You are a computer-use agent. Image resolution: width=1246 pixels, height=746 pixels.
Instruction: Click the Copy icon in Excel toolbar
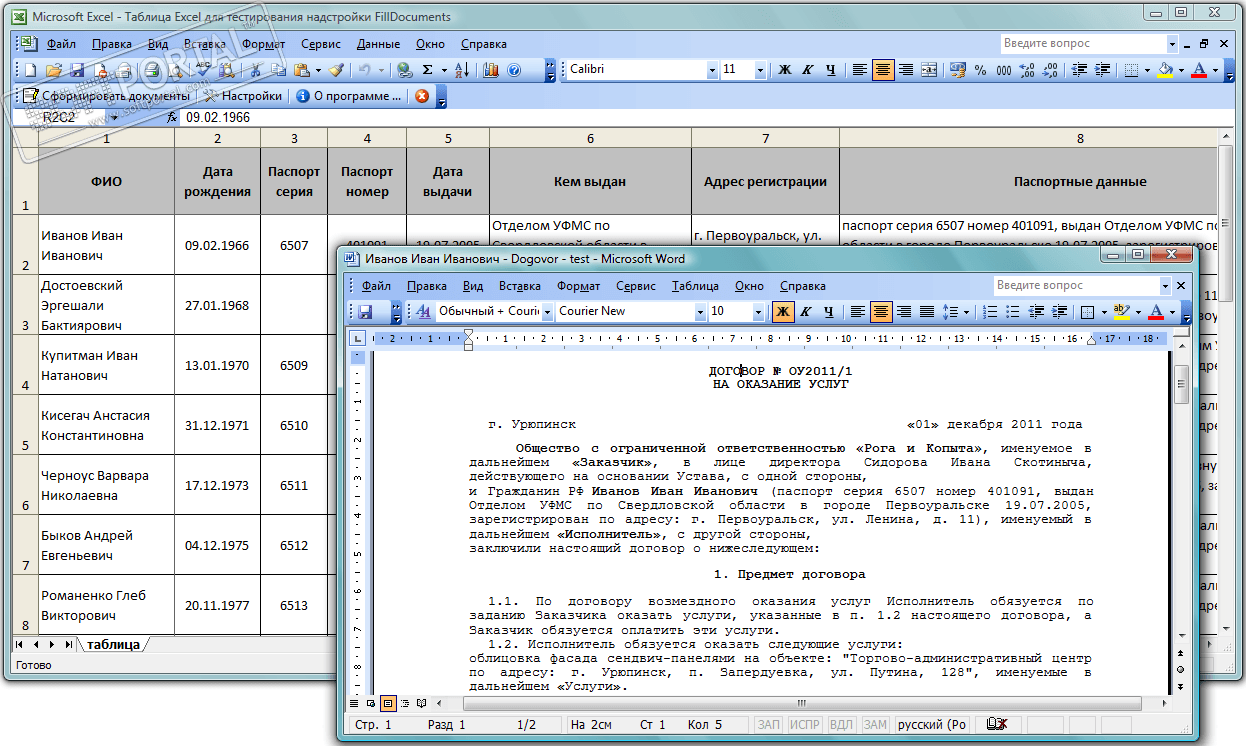[278, 70]
